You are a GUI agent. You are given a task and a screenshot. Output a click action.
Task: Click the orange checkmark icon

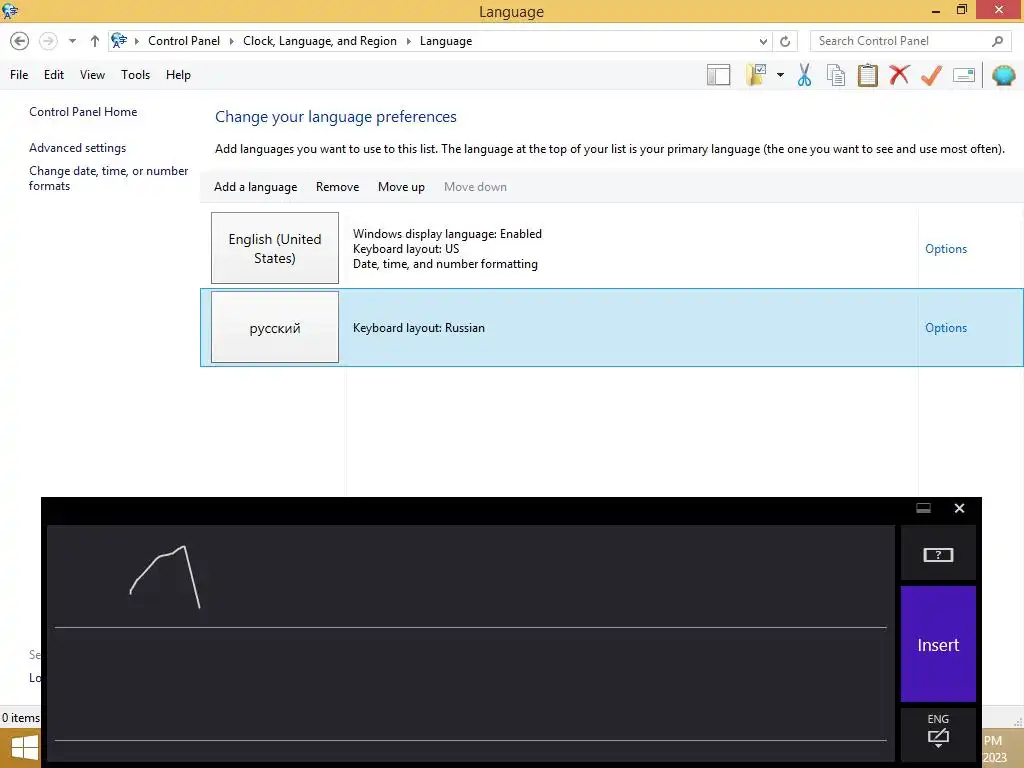pos(931,75)
